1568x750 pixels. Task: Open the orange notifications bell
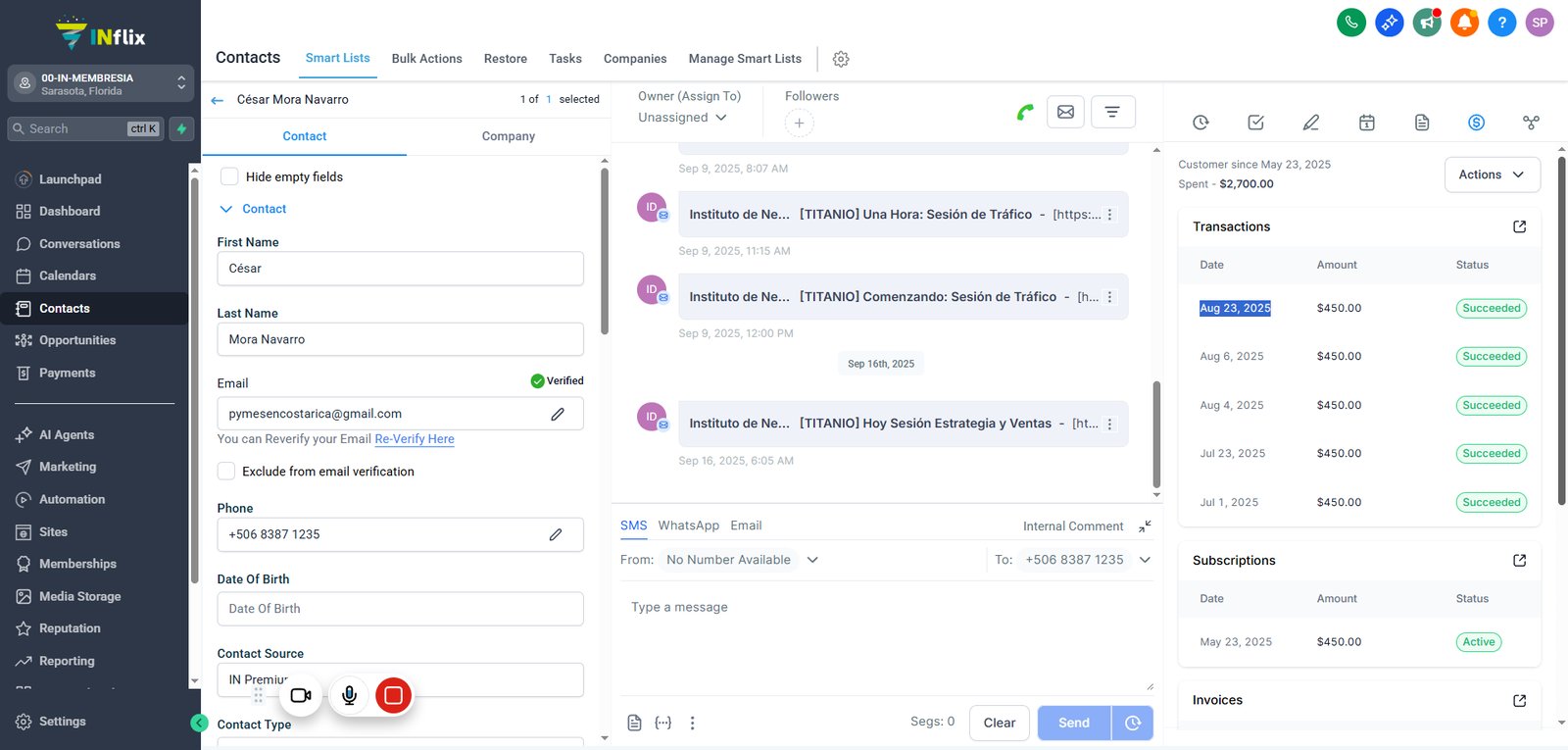(x=1464, y=23)
